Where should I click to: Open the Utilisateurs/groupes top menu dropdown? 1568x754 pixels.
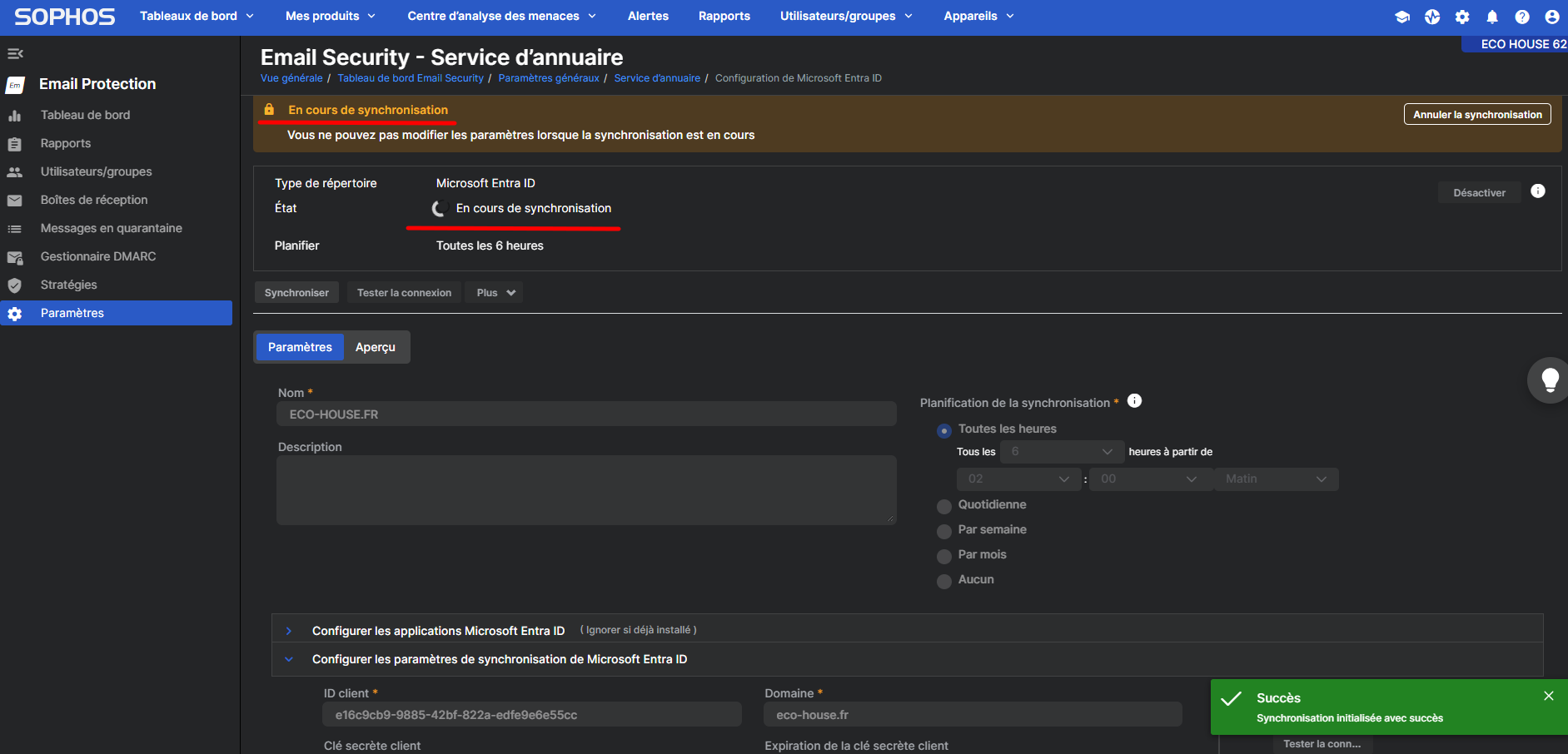[846, 17]
